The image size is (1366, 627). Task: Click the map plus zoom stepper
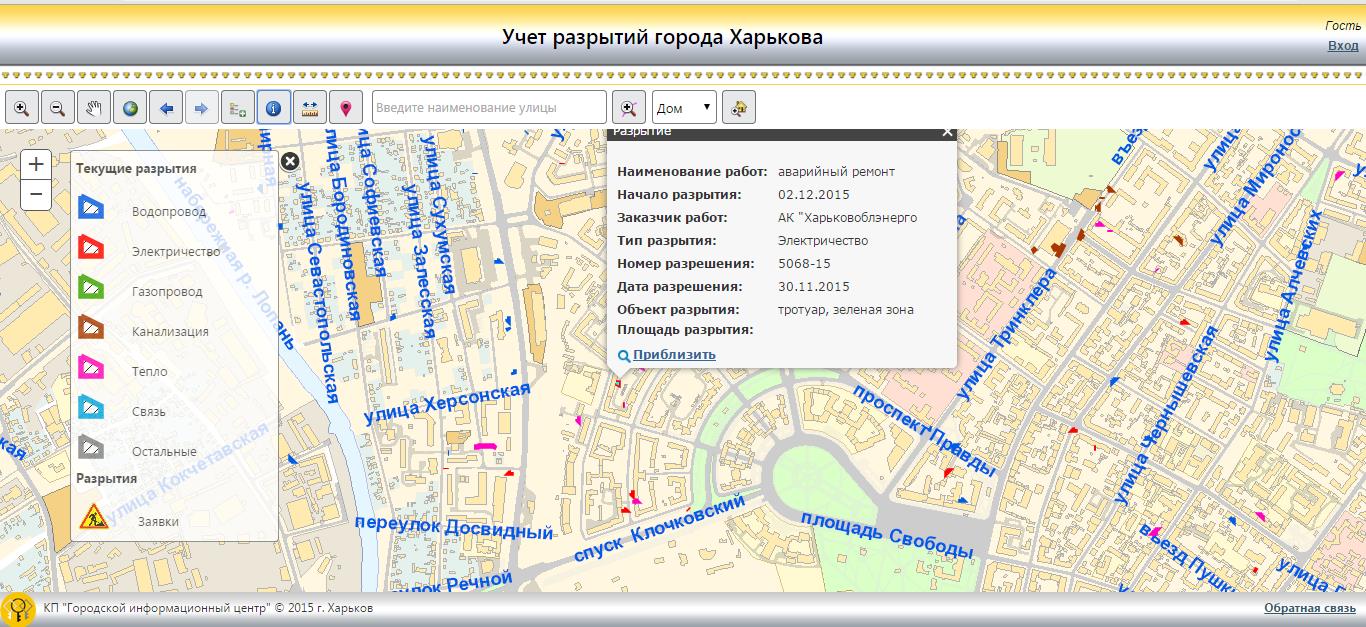click(x=36, y=165)
